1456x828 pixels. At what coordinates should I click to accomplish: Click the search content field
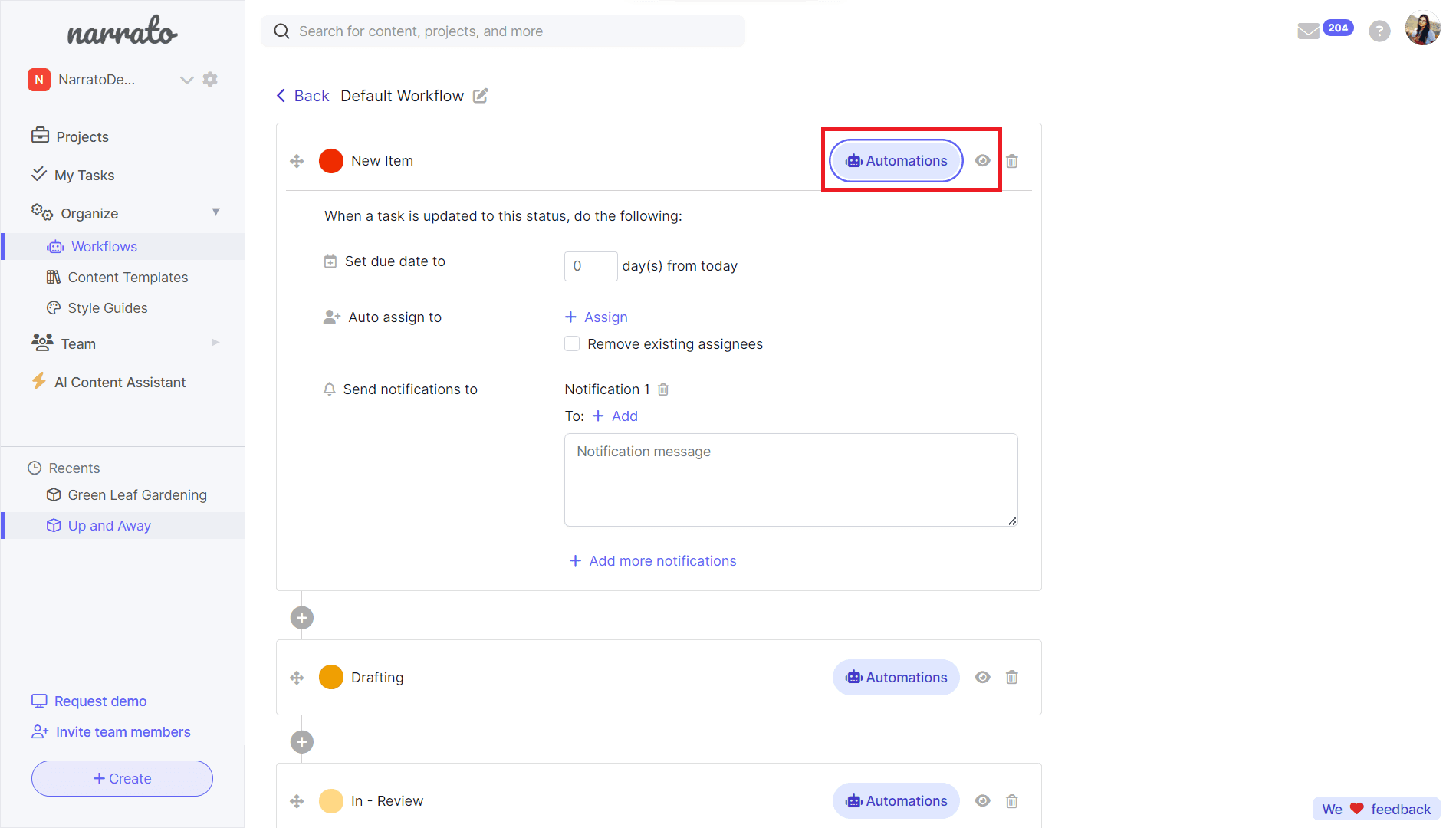pyautogui.click(x=503, y=31)
